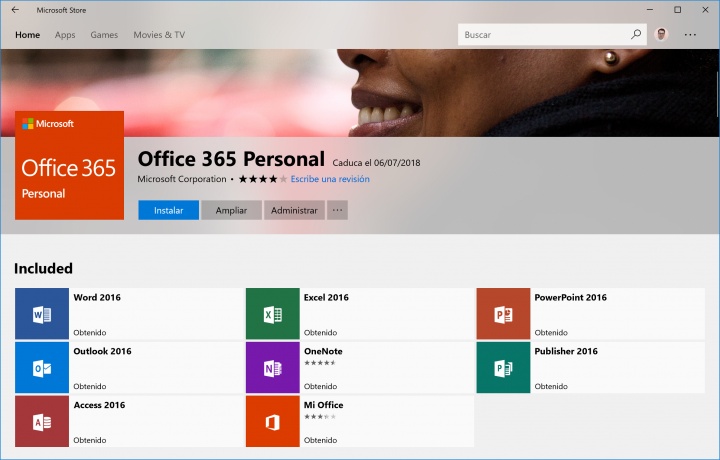Select the Word 2016 title text
Screen dimensions: 720x460
coord(97,297)
